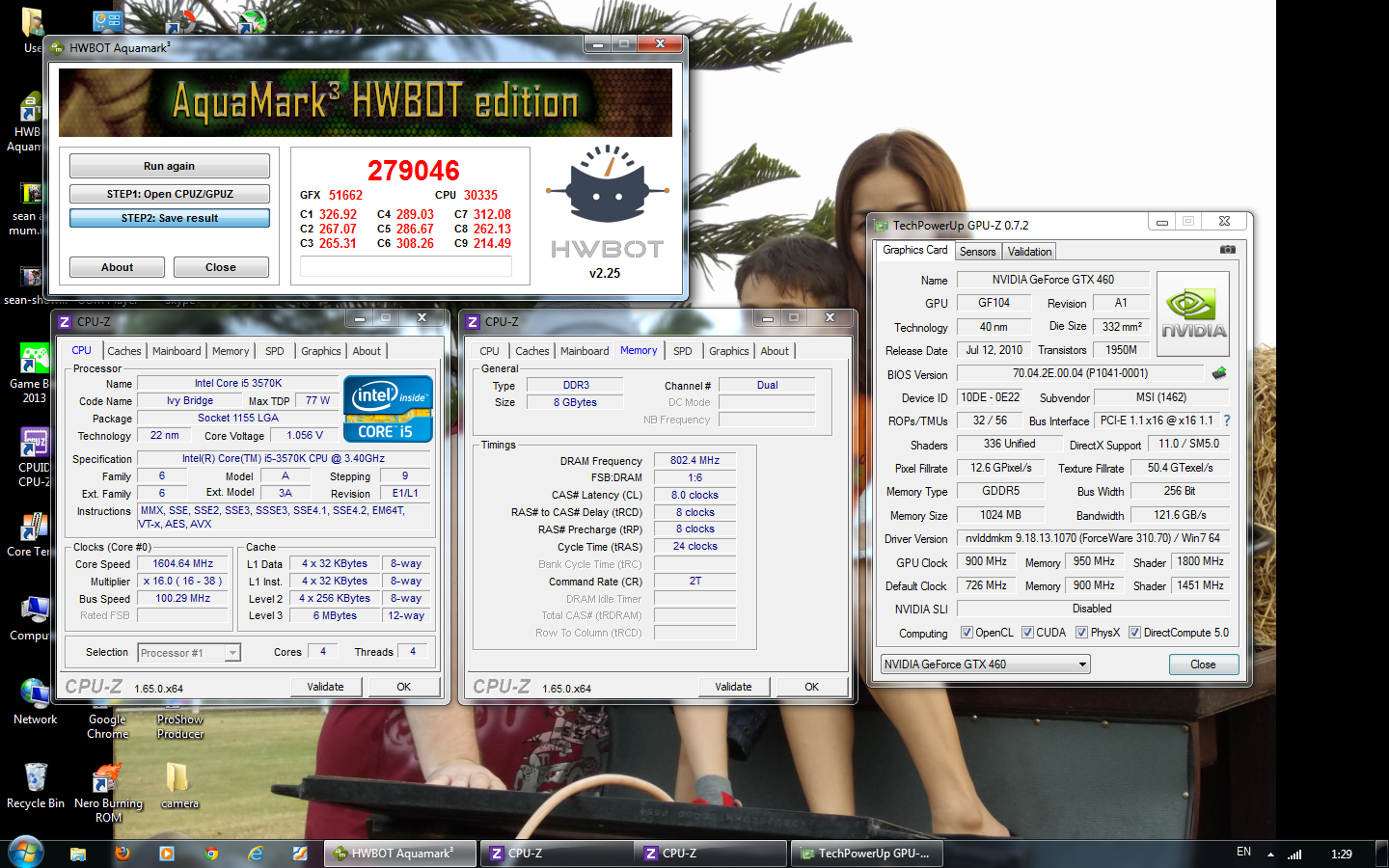Image resolution: width=1389 pixels, height=868 pixels.
Task: Open Mainboard tab in left CPU-Z window
Action: coord(177,351)
